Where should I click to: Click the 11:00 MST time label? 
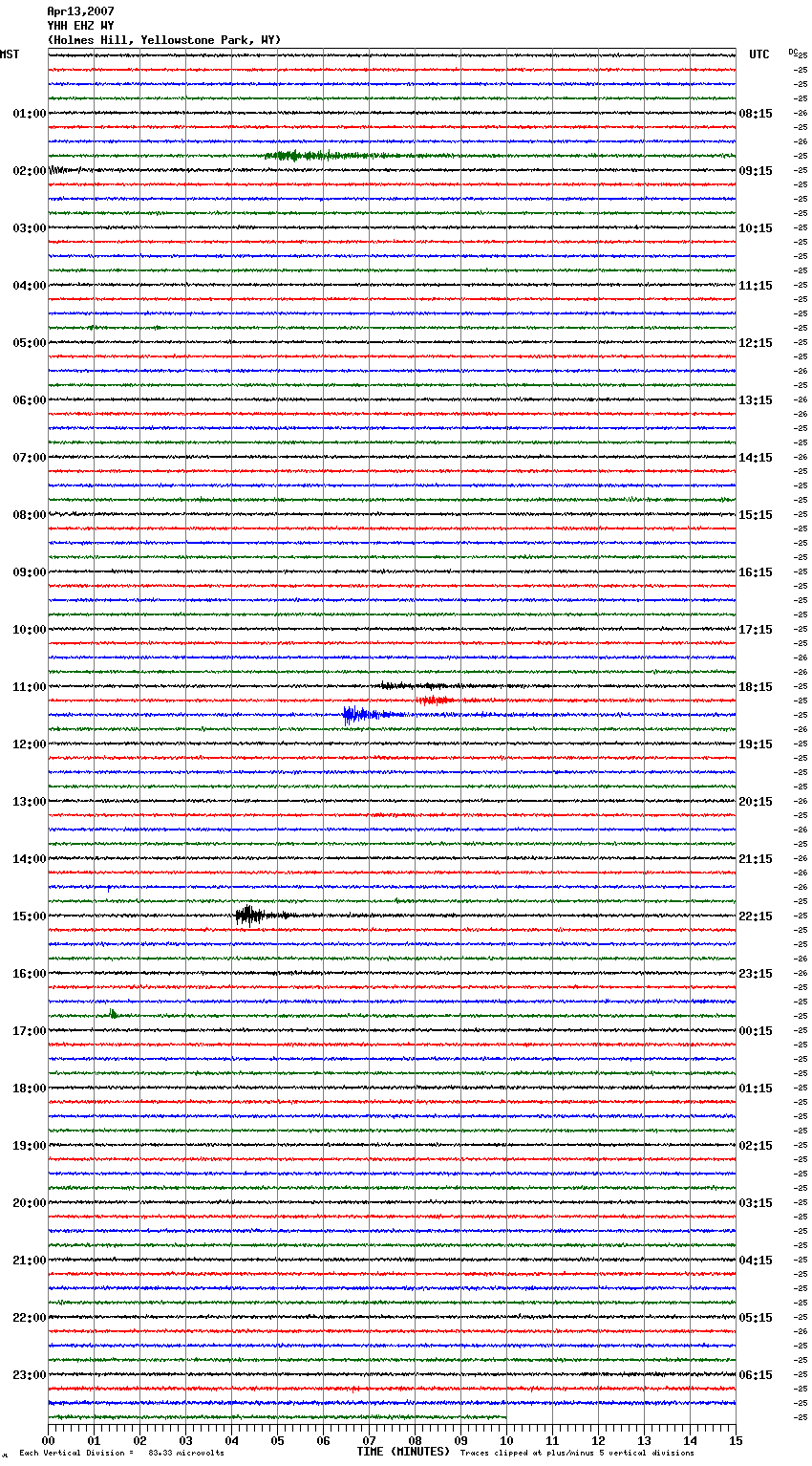pos(29,687)
